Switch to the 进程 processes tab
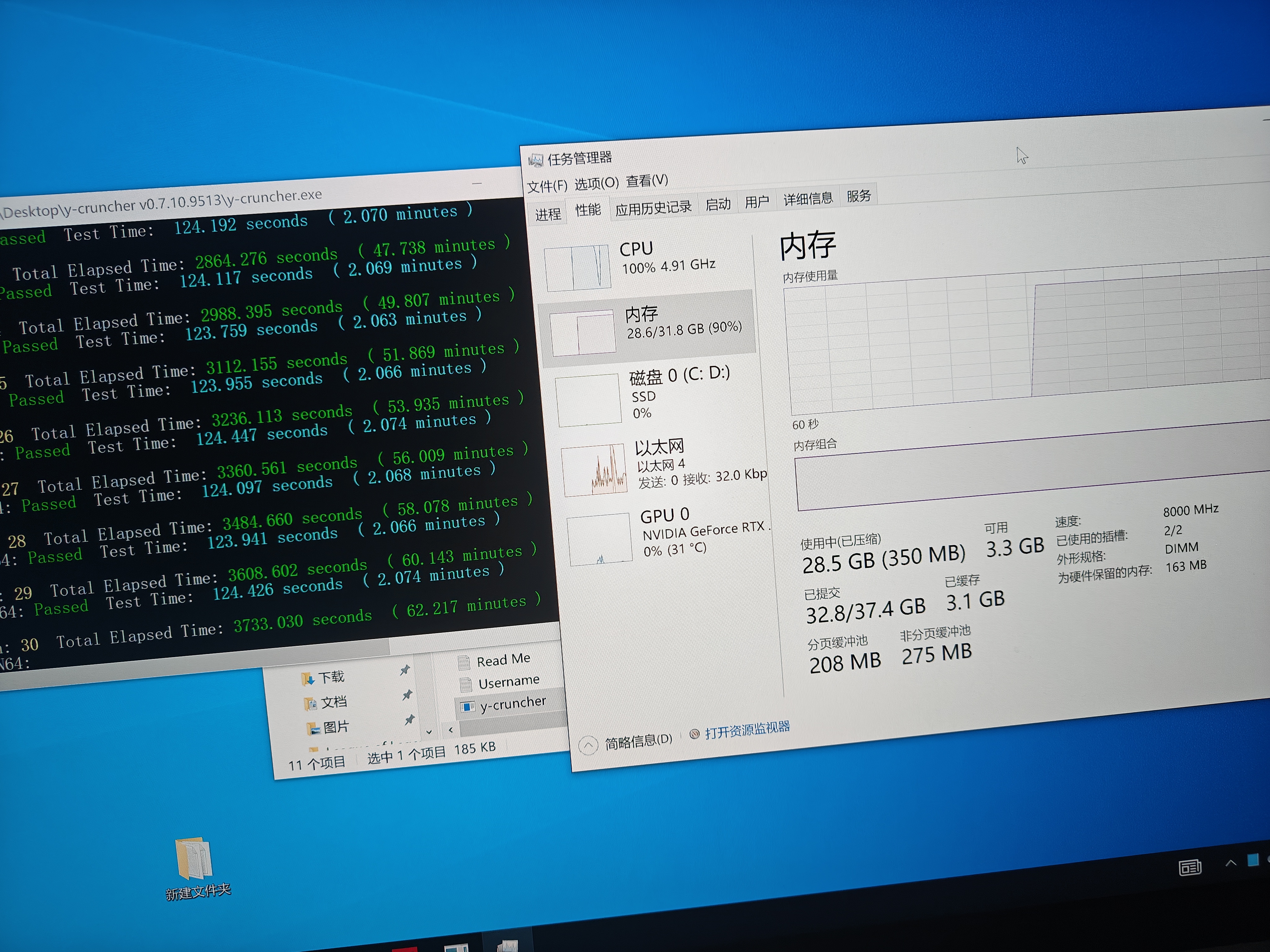The width and height of the screenshot is (1270, 952). point(548,215)
